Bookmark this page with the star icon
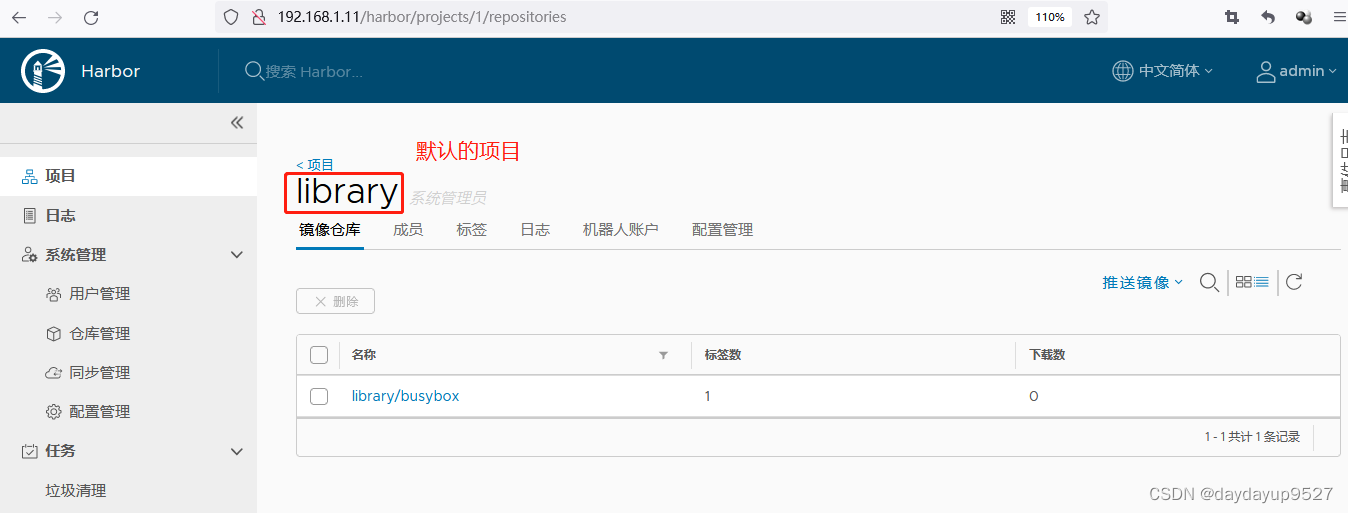1348x513 pixels. [1092, 17]
